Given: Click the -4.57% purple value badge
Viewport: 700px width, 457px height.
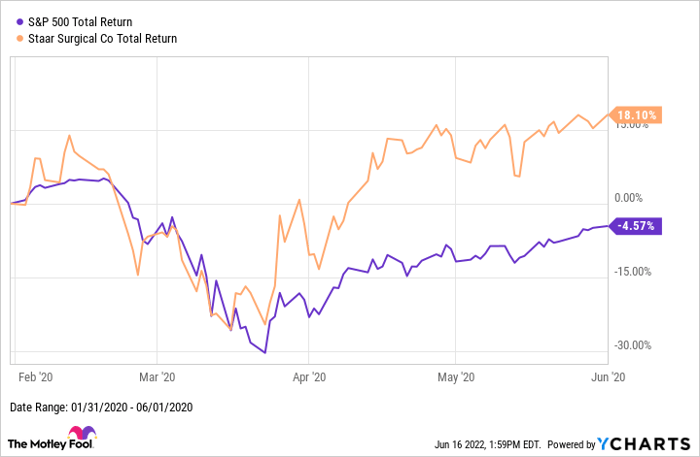Looking at the screenshot, I should pos(634,227).
